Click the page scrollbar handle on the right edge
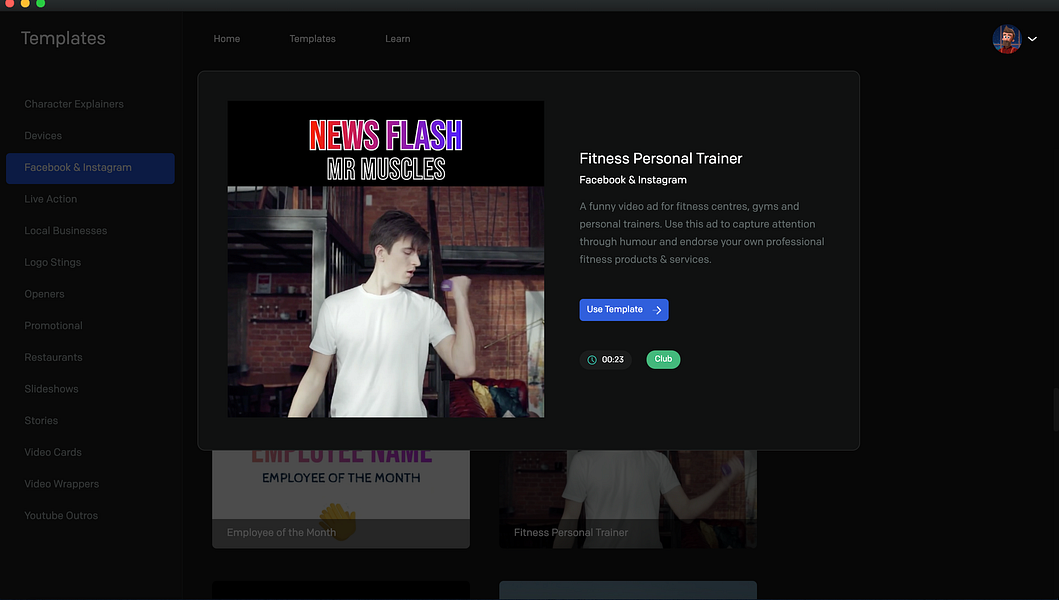1059x600 pixels. tap(1056, 409)
